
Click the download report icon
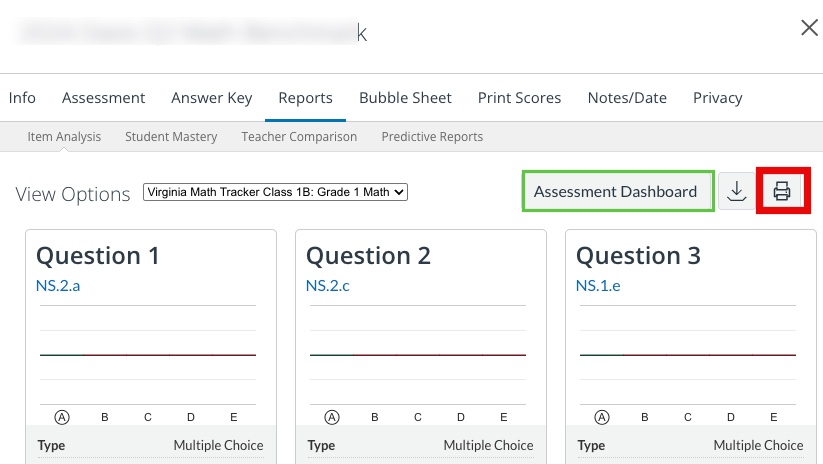tap(737, 191)
